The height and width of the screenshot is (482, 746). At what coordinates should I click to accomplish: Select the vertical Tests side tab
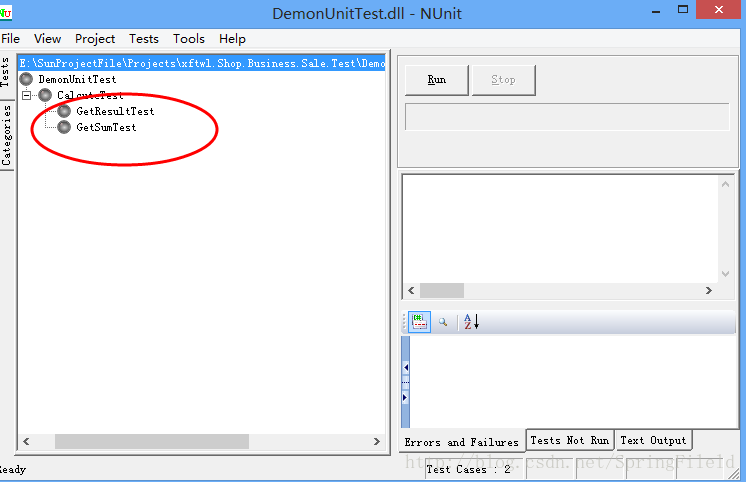click(x=5, y=72)
